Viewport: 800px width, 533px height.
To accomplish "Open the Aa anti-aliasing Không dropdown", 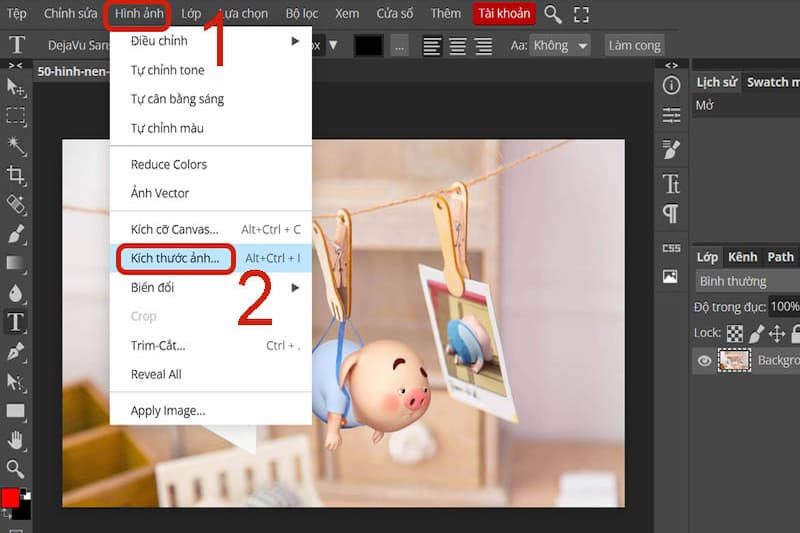I will point(560,46).
